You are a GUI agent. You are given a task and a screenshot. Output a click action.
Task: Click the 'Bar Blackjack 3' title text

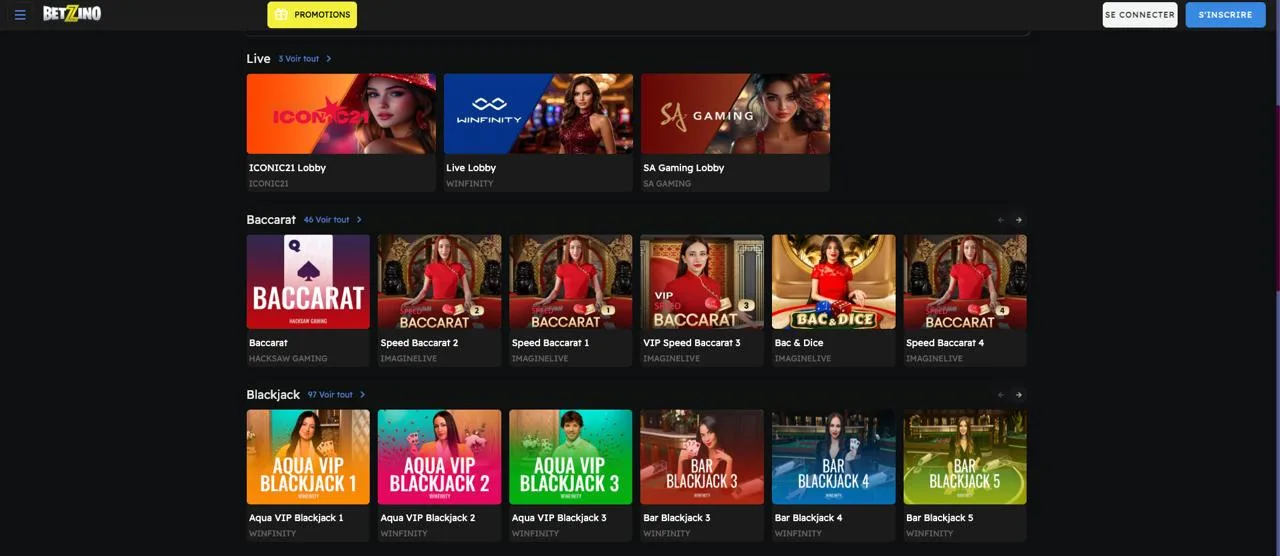677,518
